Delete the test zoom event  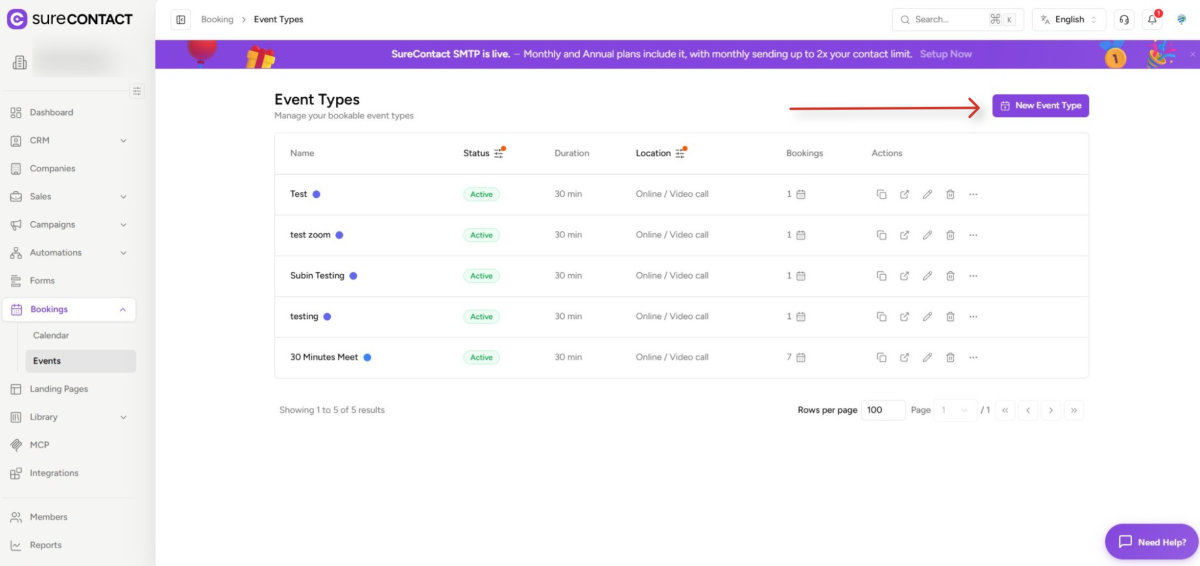click(950, 235)
